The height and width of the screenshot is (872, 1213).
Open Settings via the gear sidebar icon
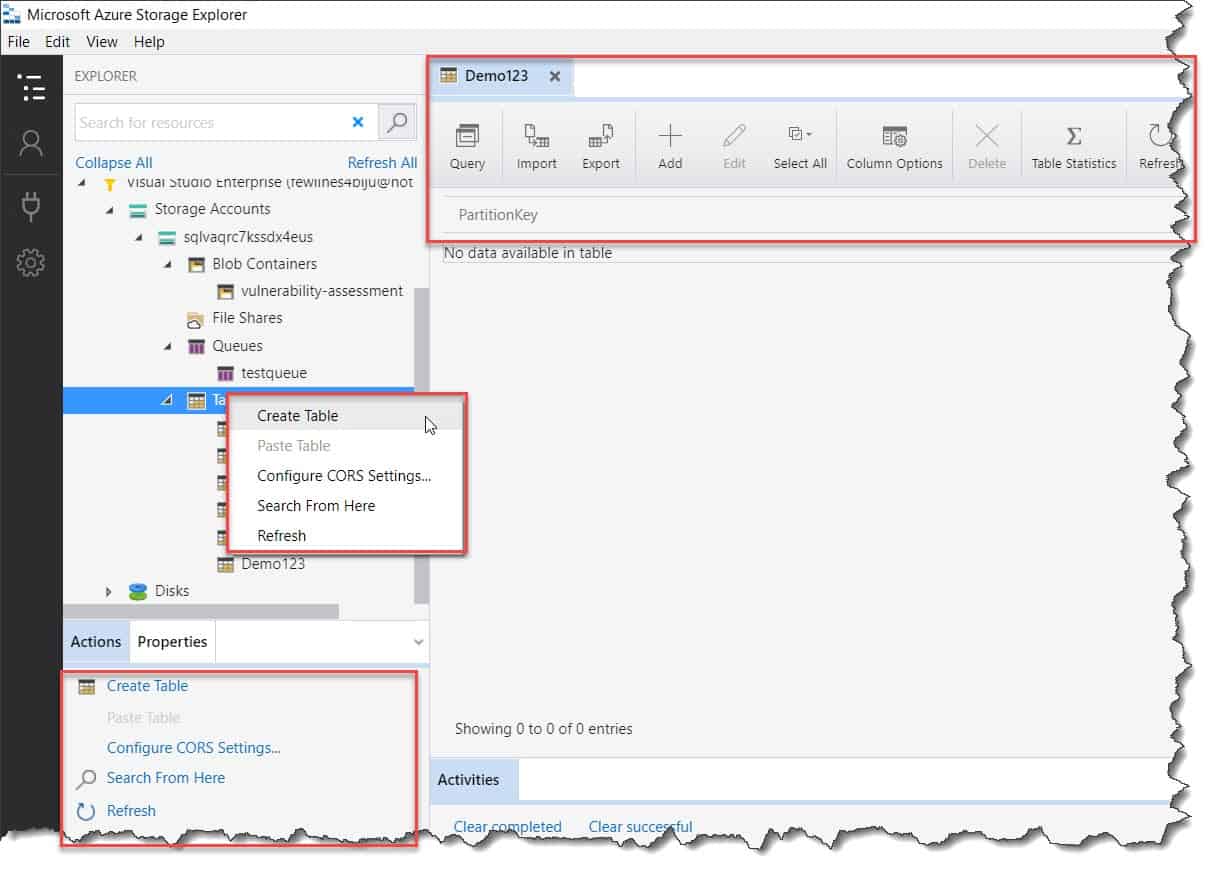(x=32, y=262)
